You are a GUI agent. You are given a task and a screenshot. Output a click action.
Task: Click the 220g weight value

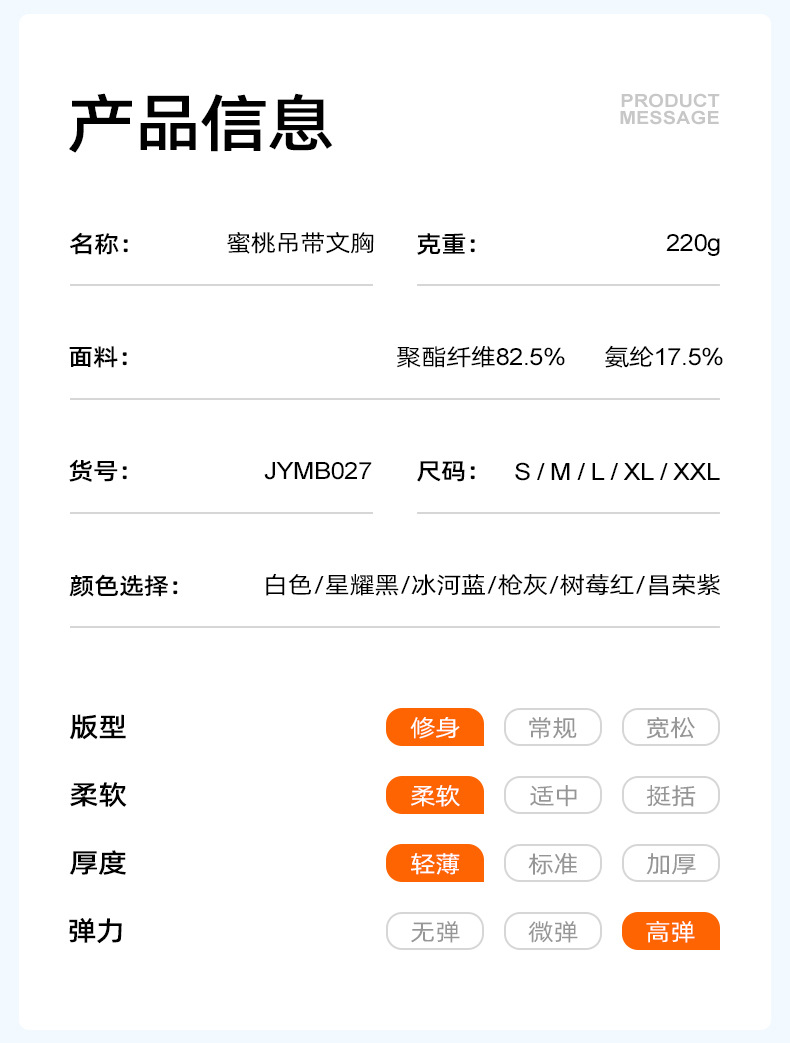[692, 243]
